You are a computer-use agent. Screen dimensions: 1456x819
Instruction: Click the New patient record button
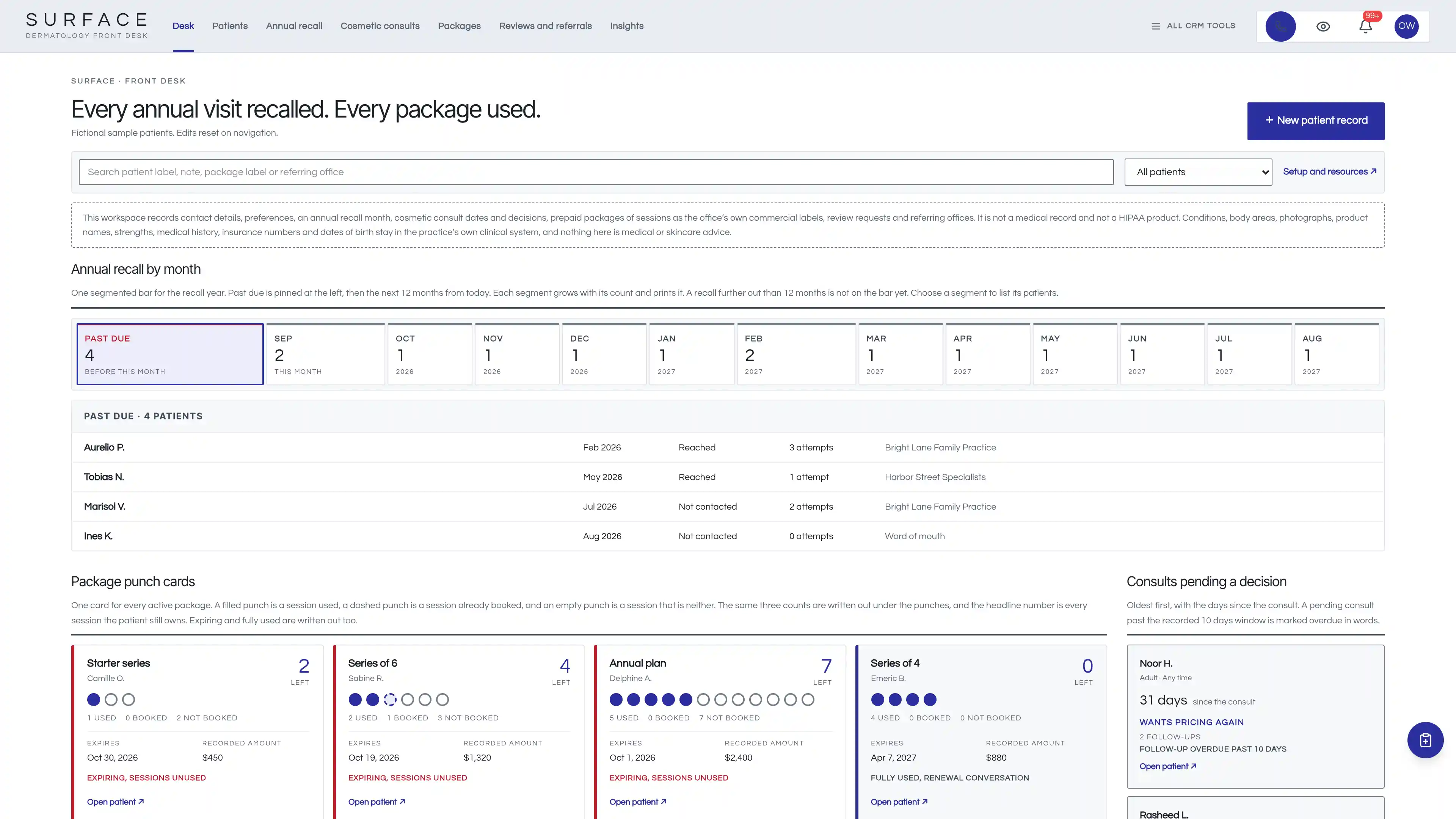pos(1316,121)
